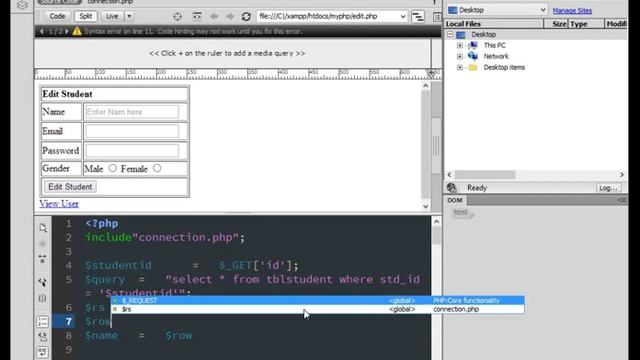
Task: Select the html tag in DOM panel
Action: click(461, 213)
